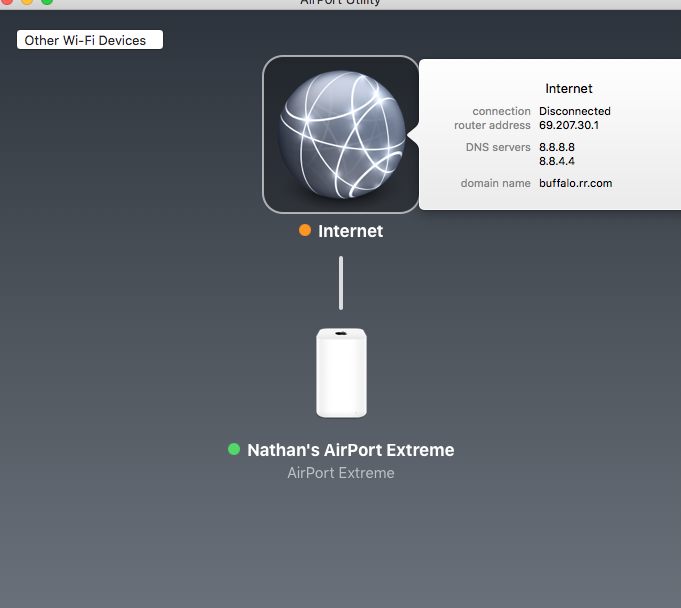Open the Other Wi-Fi Devices button
681x608 pixels.
pyautogui.click(x=90, y=40)
